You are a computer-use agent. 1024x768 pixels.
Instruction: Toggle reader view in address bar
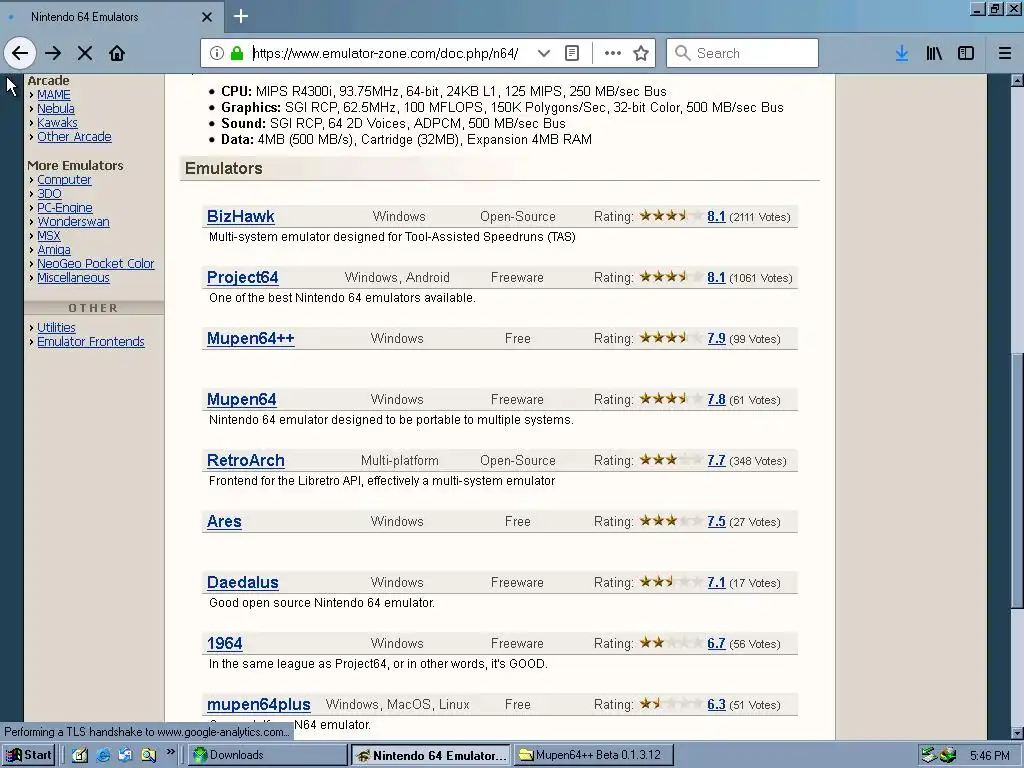tap(572, 53)
